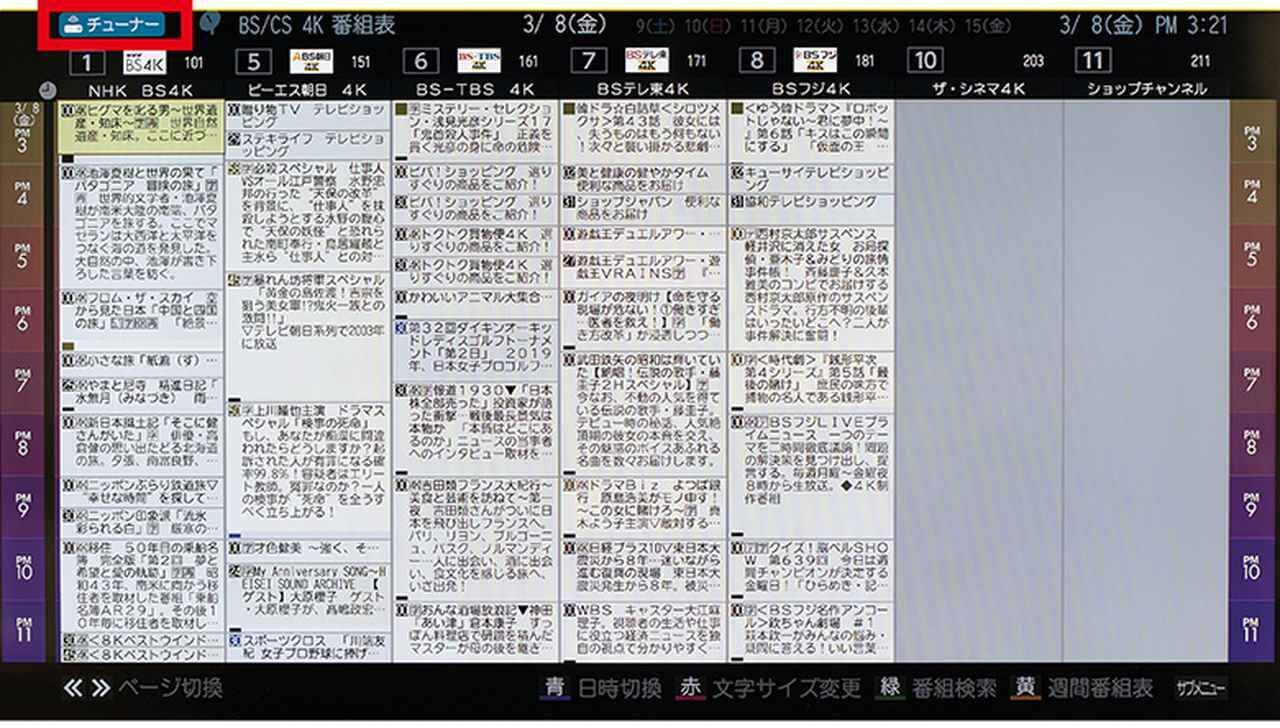Image resolution: width=1280 pixels, height=728 pixels.
Task: Go to next page with » arrow
Action: click(100, 689)
